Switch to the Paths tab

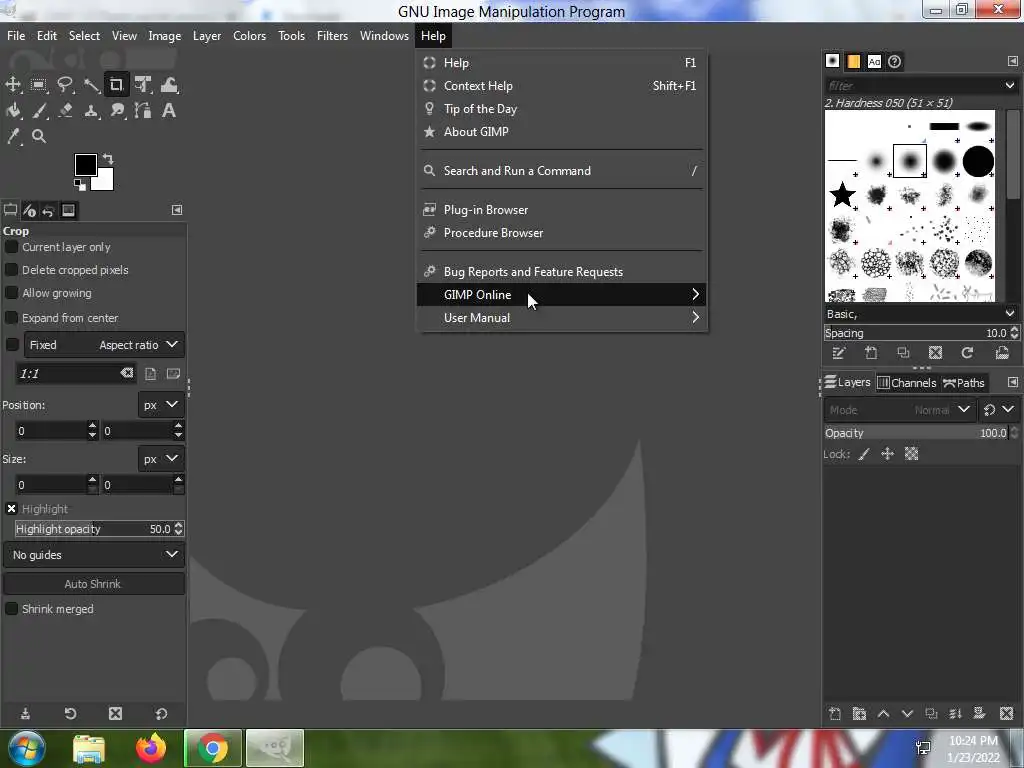coord(963,383)
